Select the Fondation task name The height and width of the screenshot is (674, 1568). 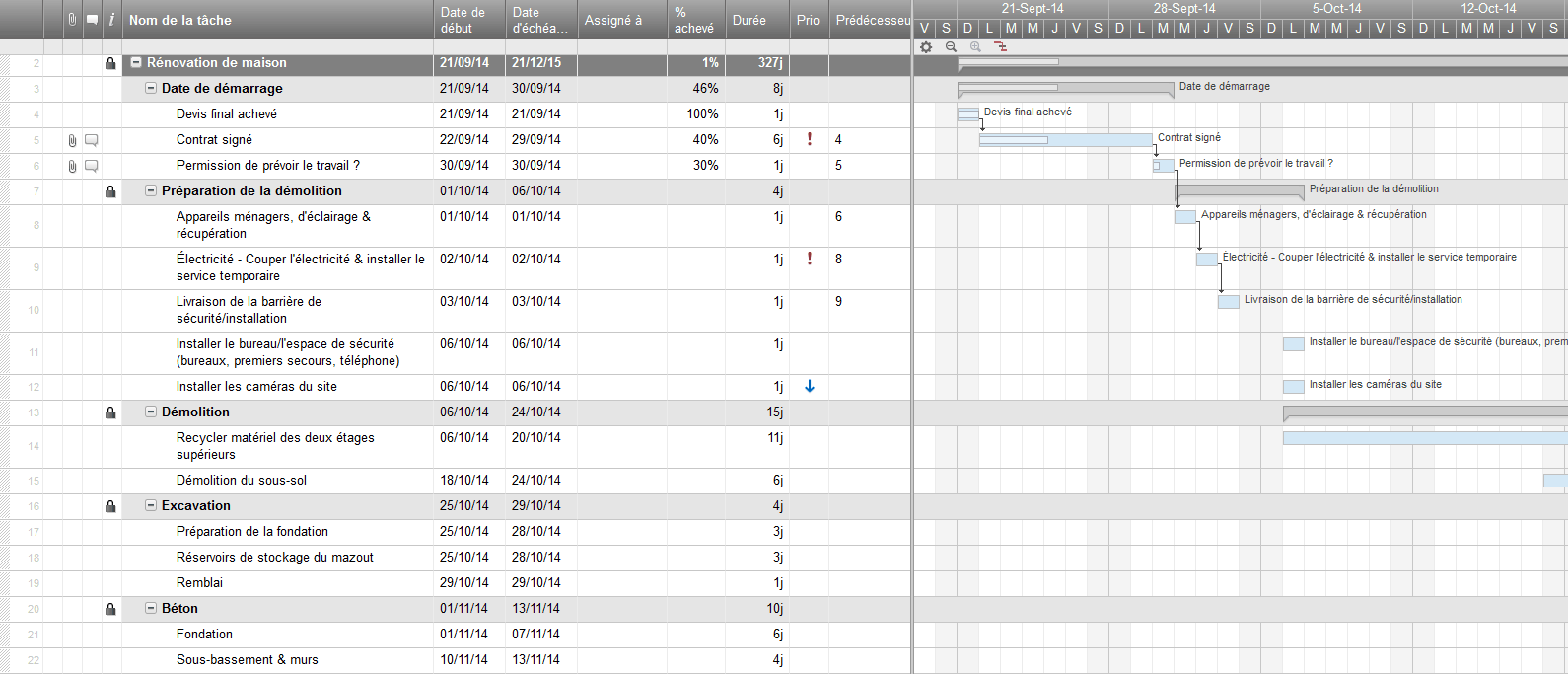(x=204, y=635)
